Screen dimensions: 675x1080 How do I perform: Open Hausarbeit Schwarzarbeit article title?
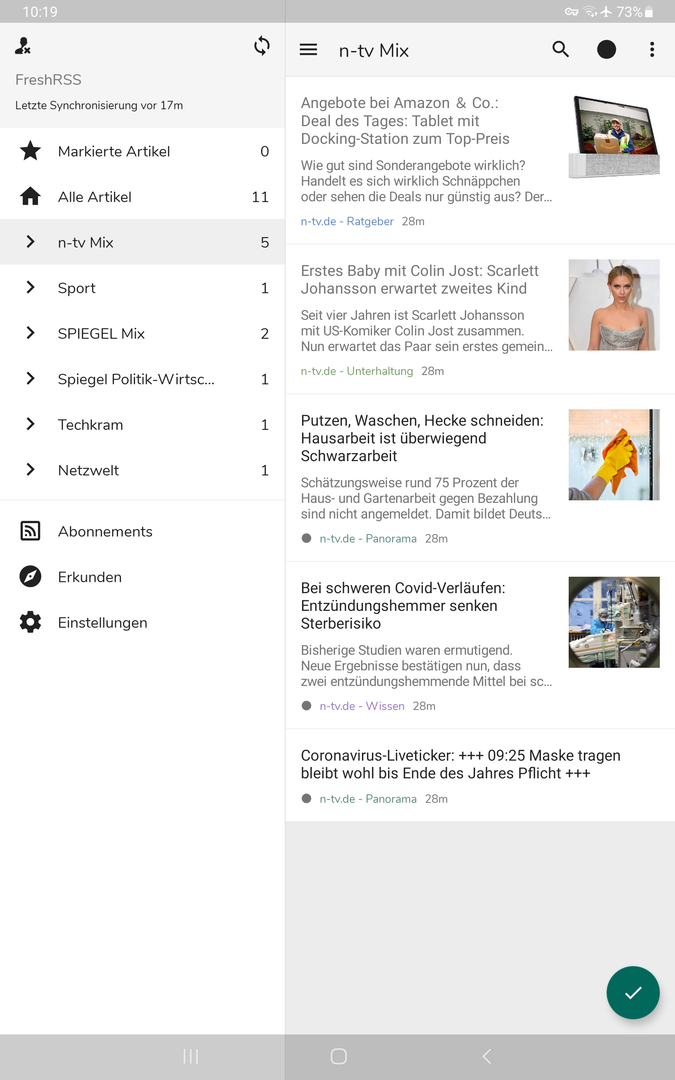pyautogui.click(x=422, y=438)
